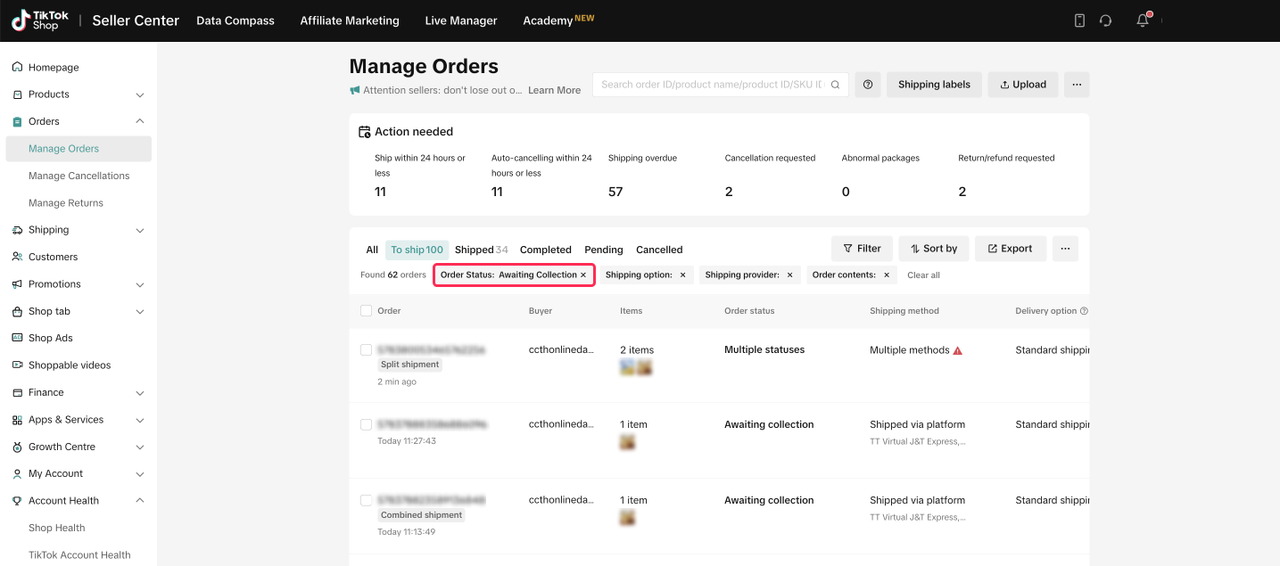Check the Split shipment order checkbox
The image size is (1280, 566).
[366, 350]
